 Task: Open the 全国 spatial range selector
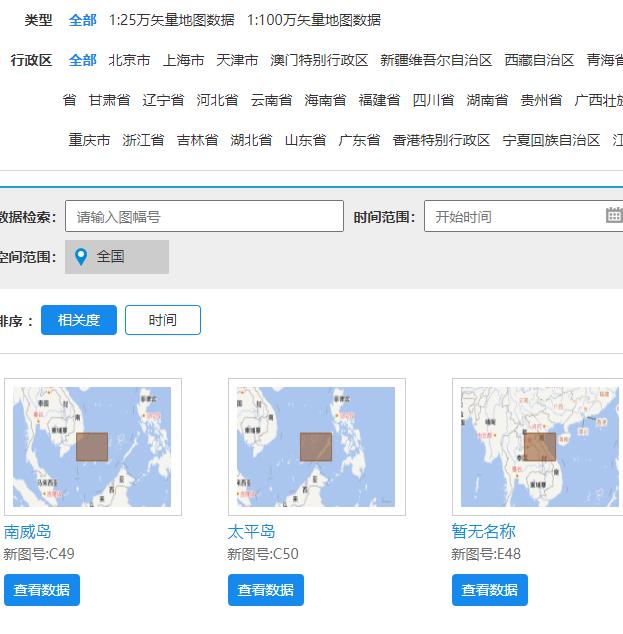tap(117, 257)
